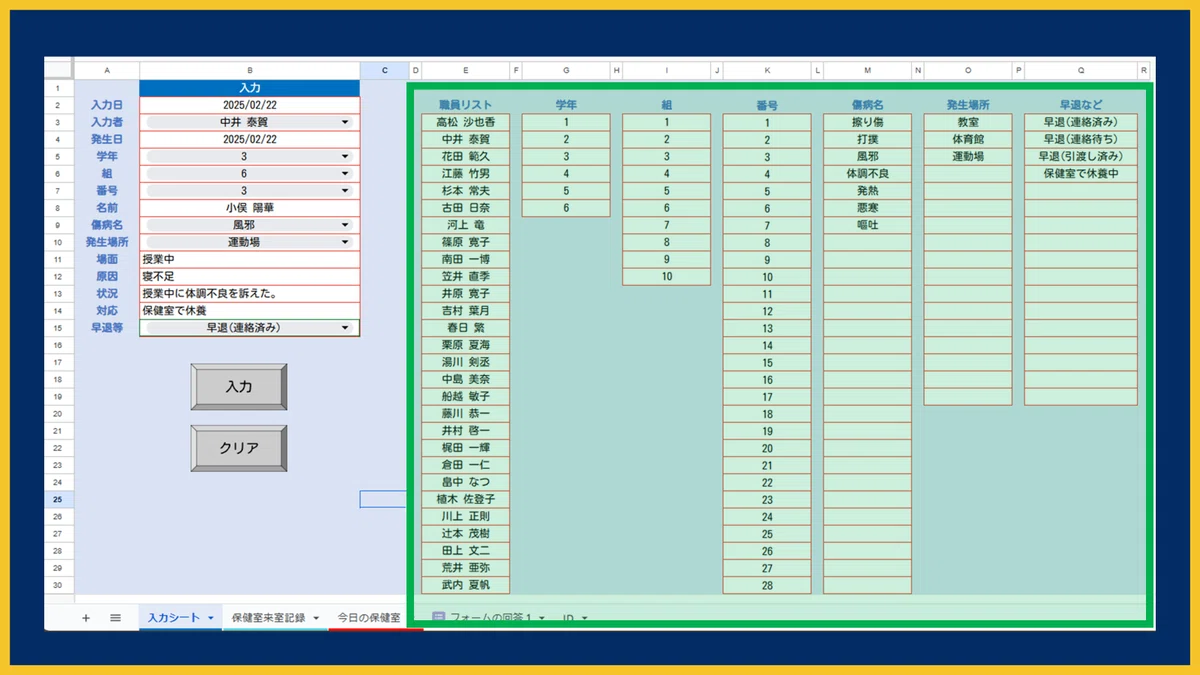Click the 場面 cell with 授業中
Image resolution: width=1200 pixels, height=675 pixels.
click(249, 259)
